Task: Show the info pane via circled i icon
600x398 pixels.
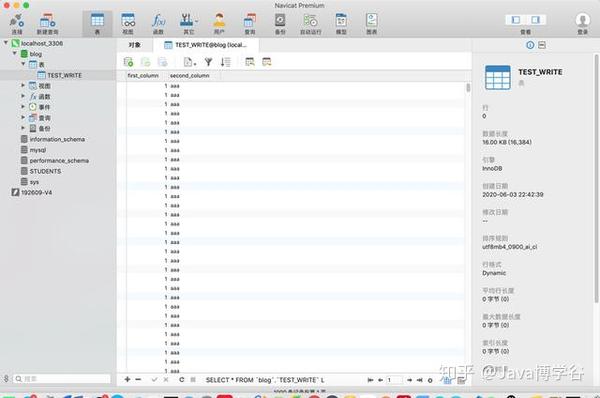Action: pos(530,45)
